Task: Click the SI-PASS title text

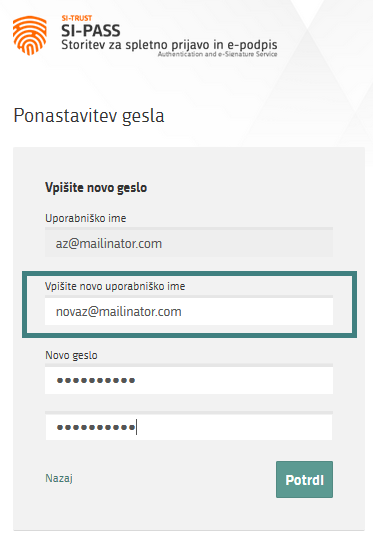Action: pos(91,31)
